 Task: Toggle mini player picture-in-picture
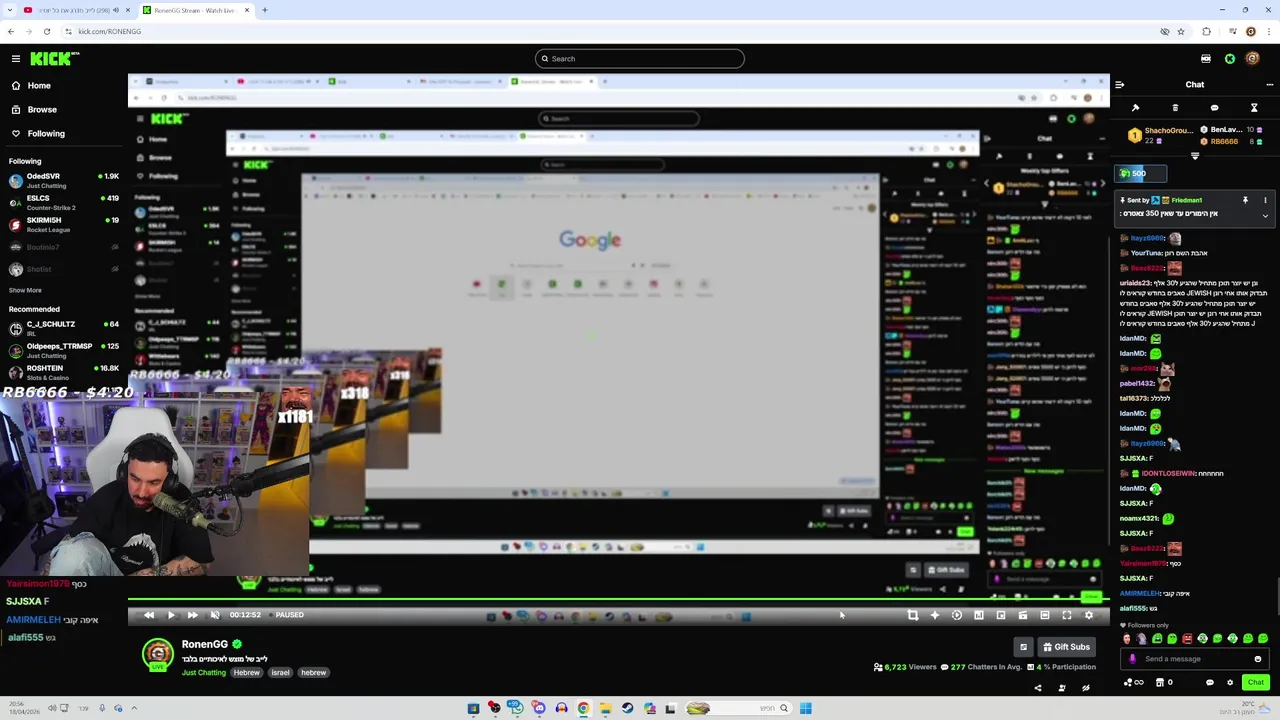[1001, 615]
